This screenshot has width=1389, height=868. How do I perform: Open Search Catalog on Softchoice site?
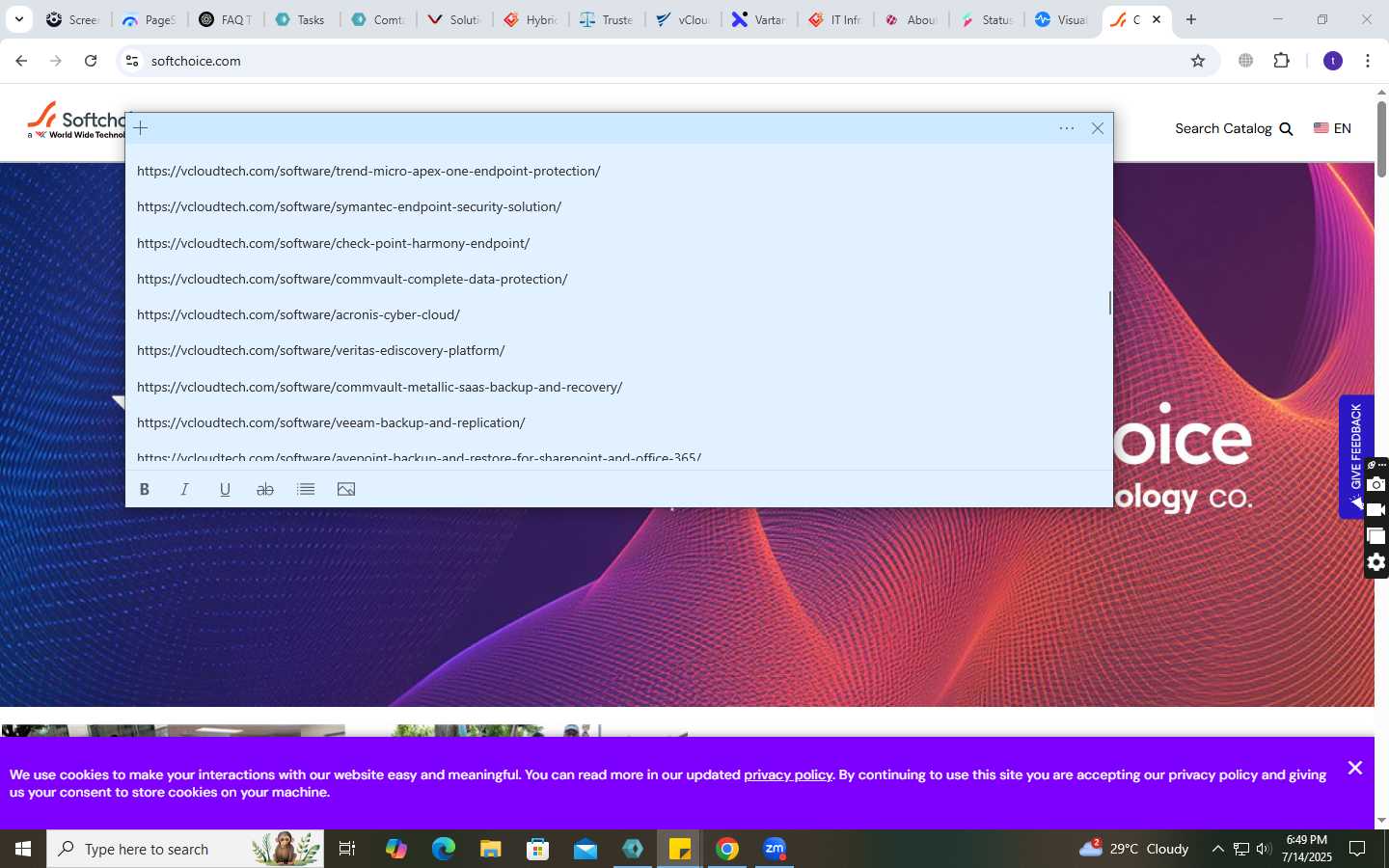(x=1234, y=128)
